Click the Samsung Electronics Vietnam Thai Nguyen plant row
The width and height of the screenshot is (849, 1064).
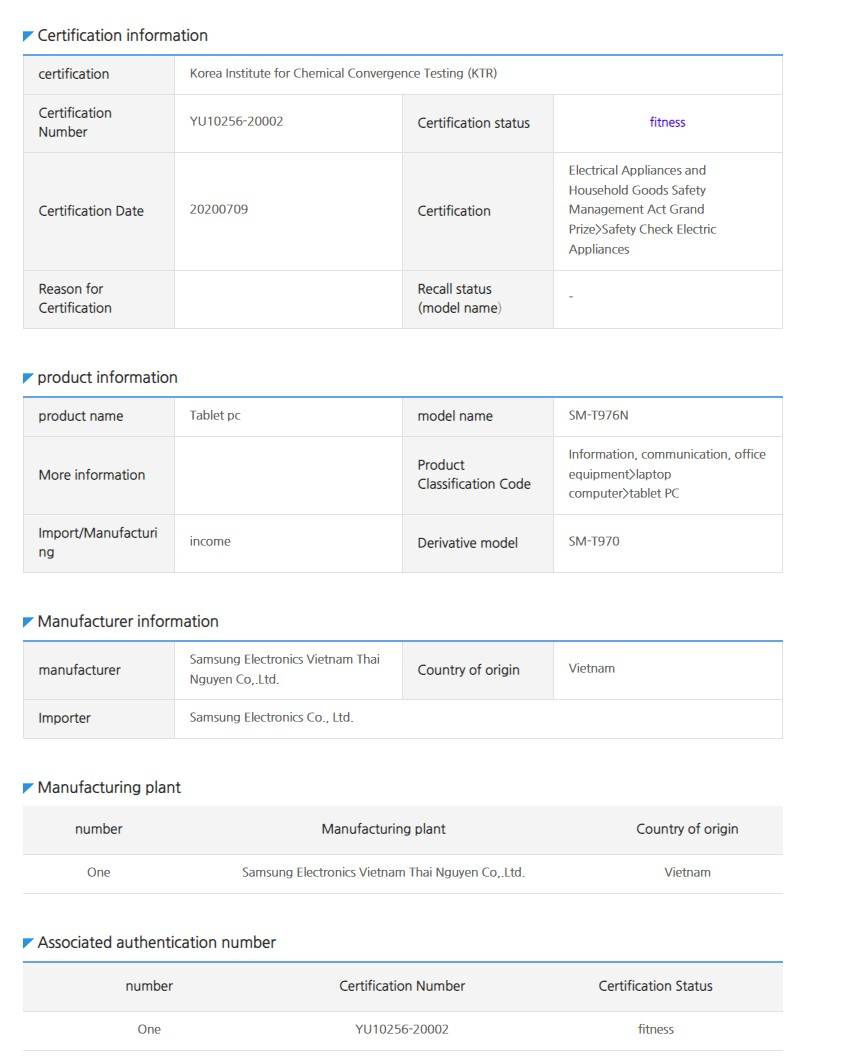click(402, 873)
